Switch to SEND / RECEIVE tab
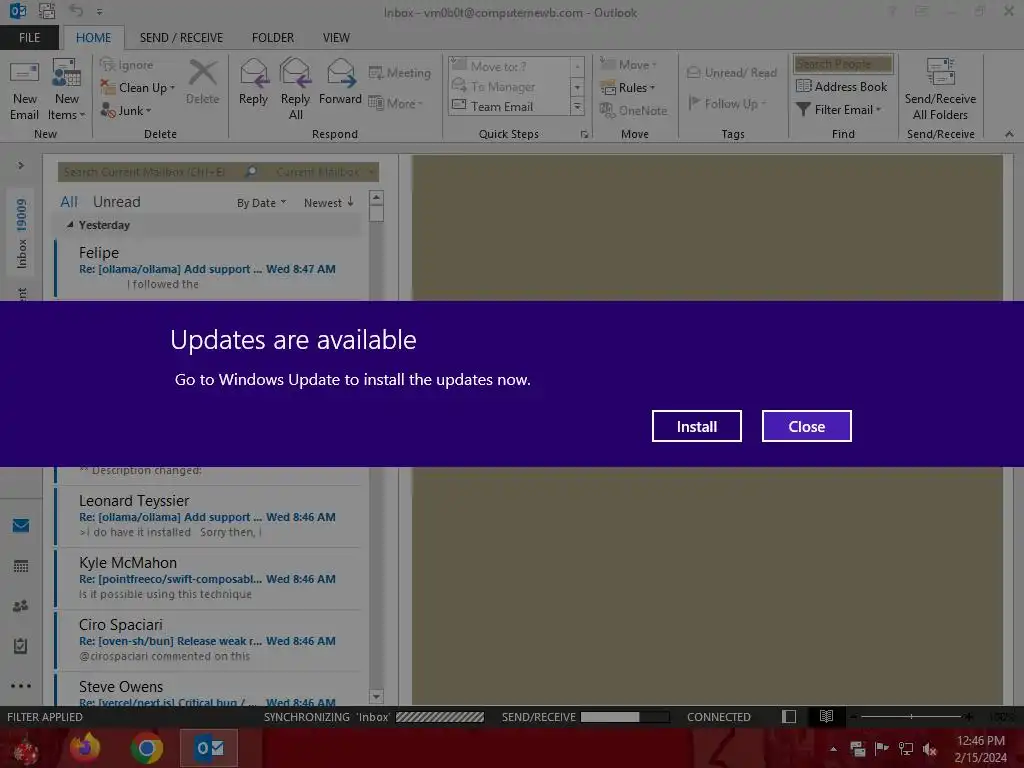 click(x=181, y=37)
